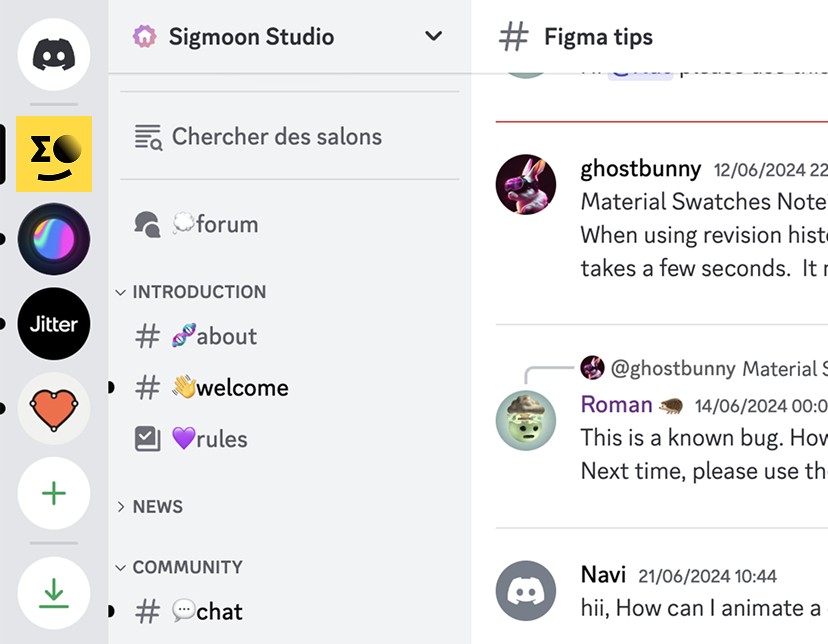Open the Sigmoon Studio server dropdown menu
This screenshot has width=828, height=644.
(x=434, y=36)
